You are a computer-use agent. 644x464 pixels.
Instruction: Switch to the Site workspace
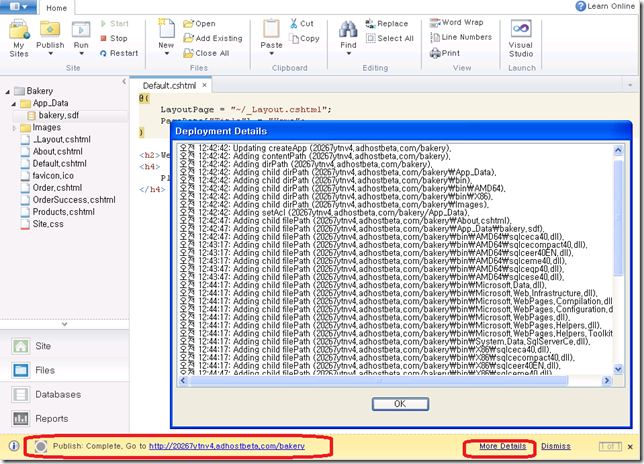tap(64, 346)
